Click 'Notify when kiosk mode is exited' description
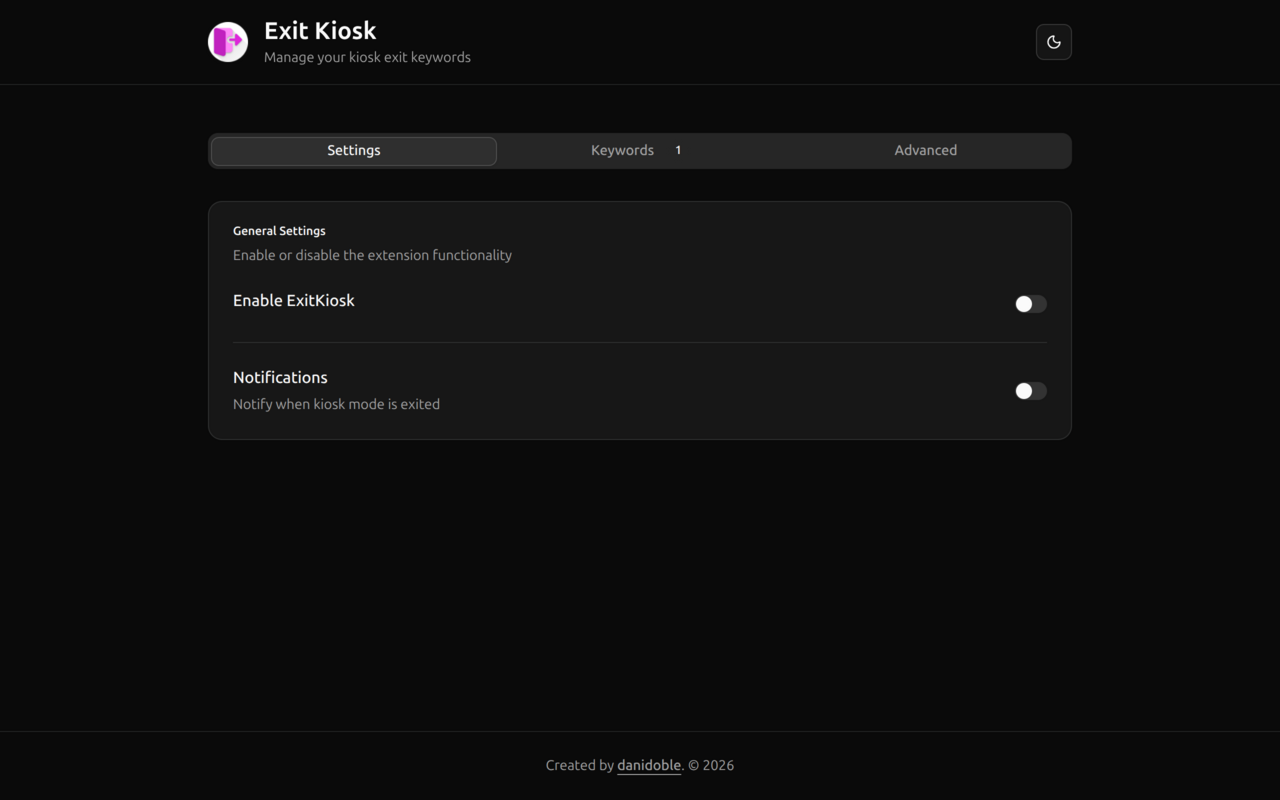 (x=336, y=404)
